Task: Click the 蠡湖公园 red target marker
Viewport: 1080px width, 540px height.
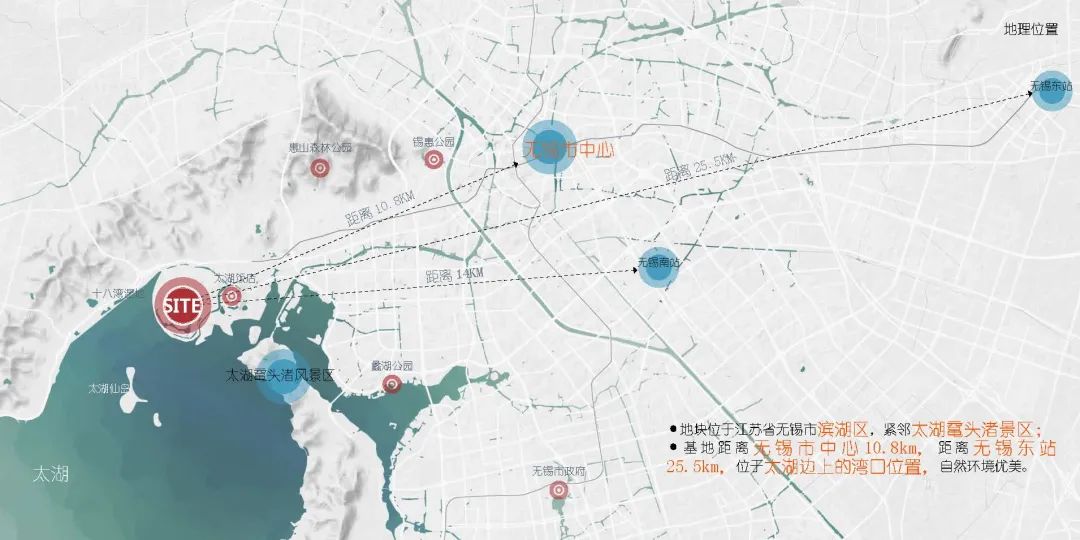Action: tap(392, 383)
